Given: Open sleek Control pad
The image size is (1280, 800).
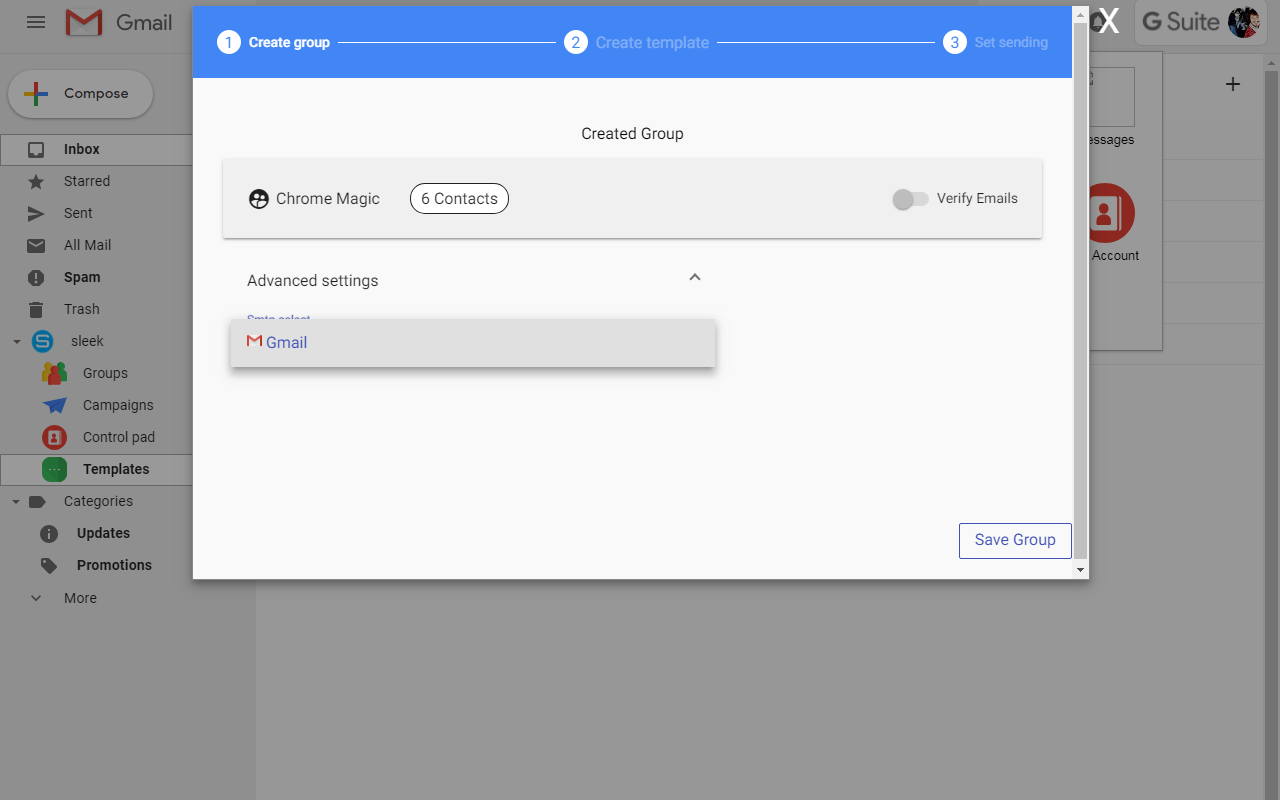Looking at the screenshot, I should tap(119, 437).
